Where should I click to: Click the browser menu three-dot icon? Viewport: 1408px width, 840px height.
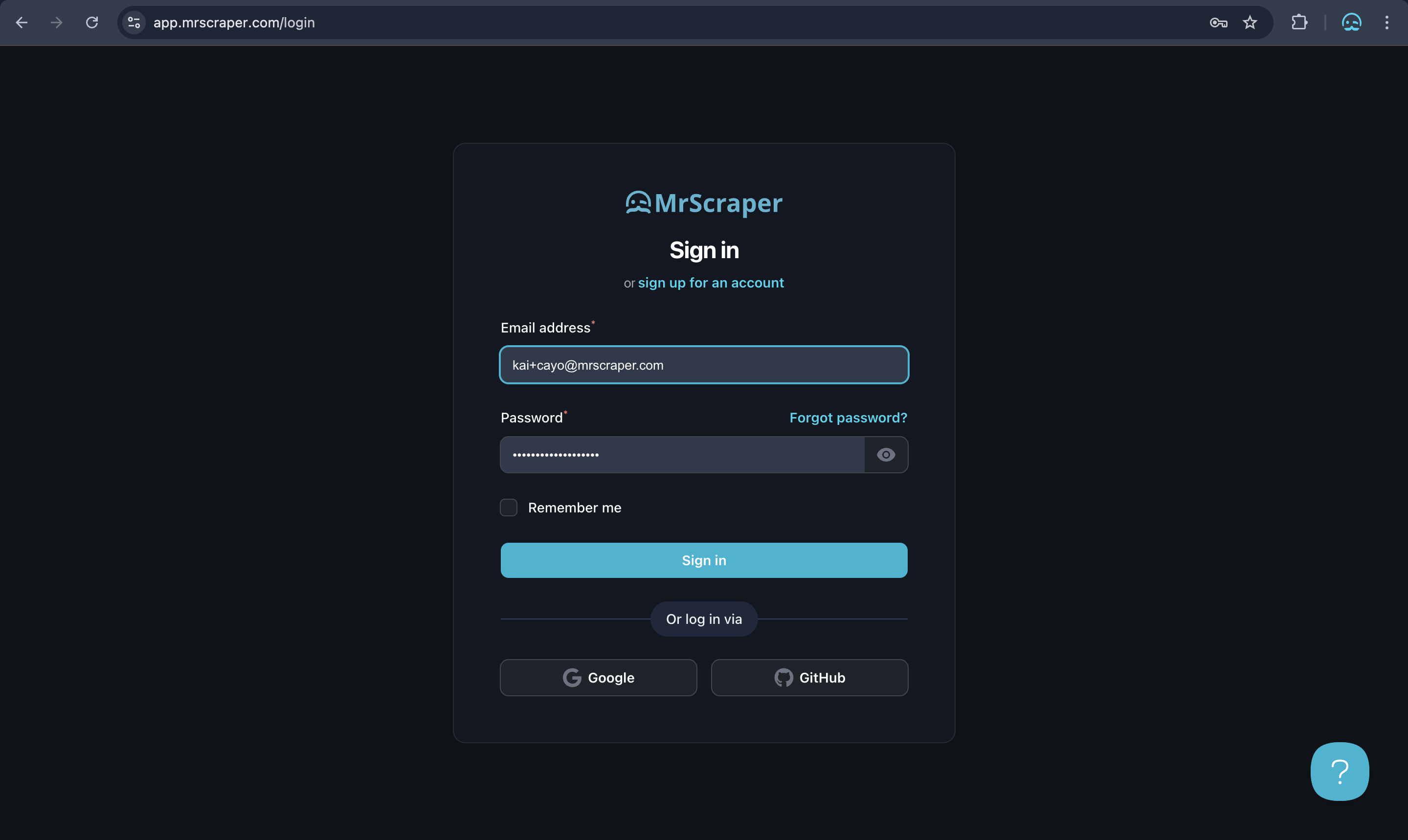[1388, 22]
